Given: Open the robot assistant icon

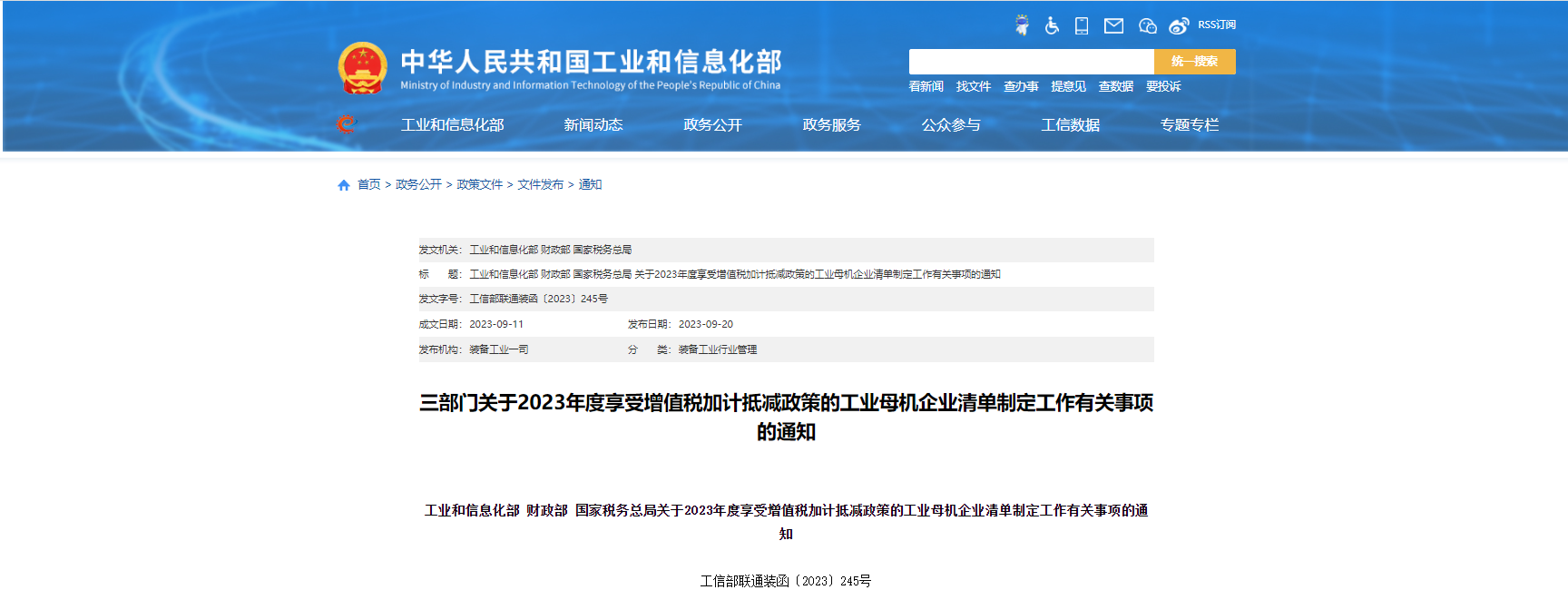Looking at the screenshot, I should click(1022, 25).
